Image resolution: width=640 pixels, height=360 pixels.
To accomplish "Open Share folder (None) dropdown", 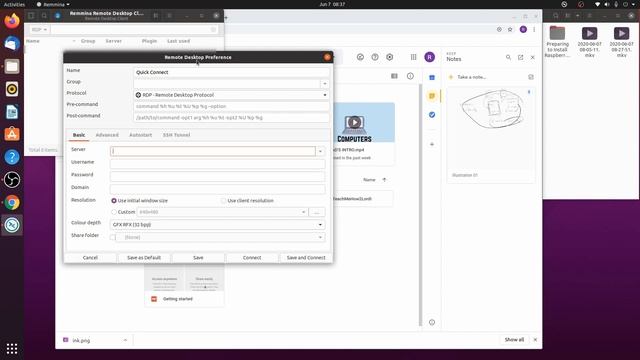I will coord(220,237).
